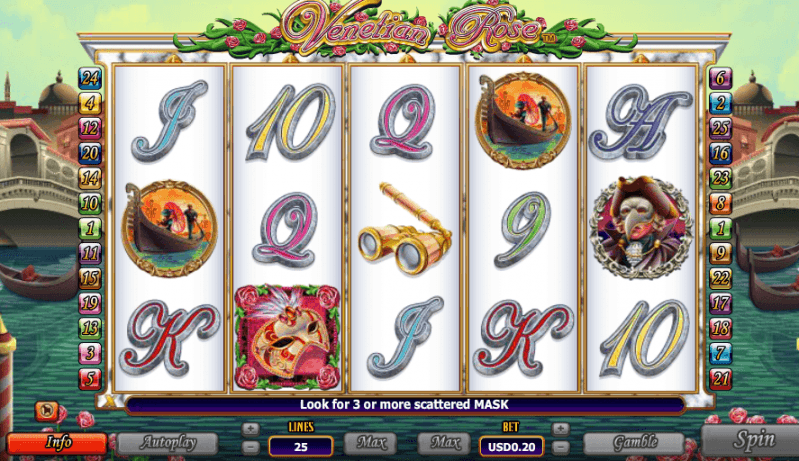Select payline marker 21 on the right
Viewport: 799px width, 461px height.
(720, 378)
